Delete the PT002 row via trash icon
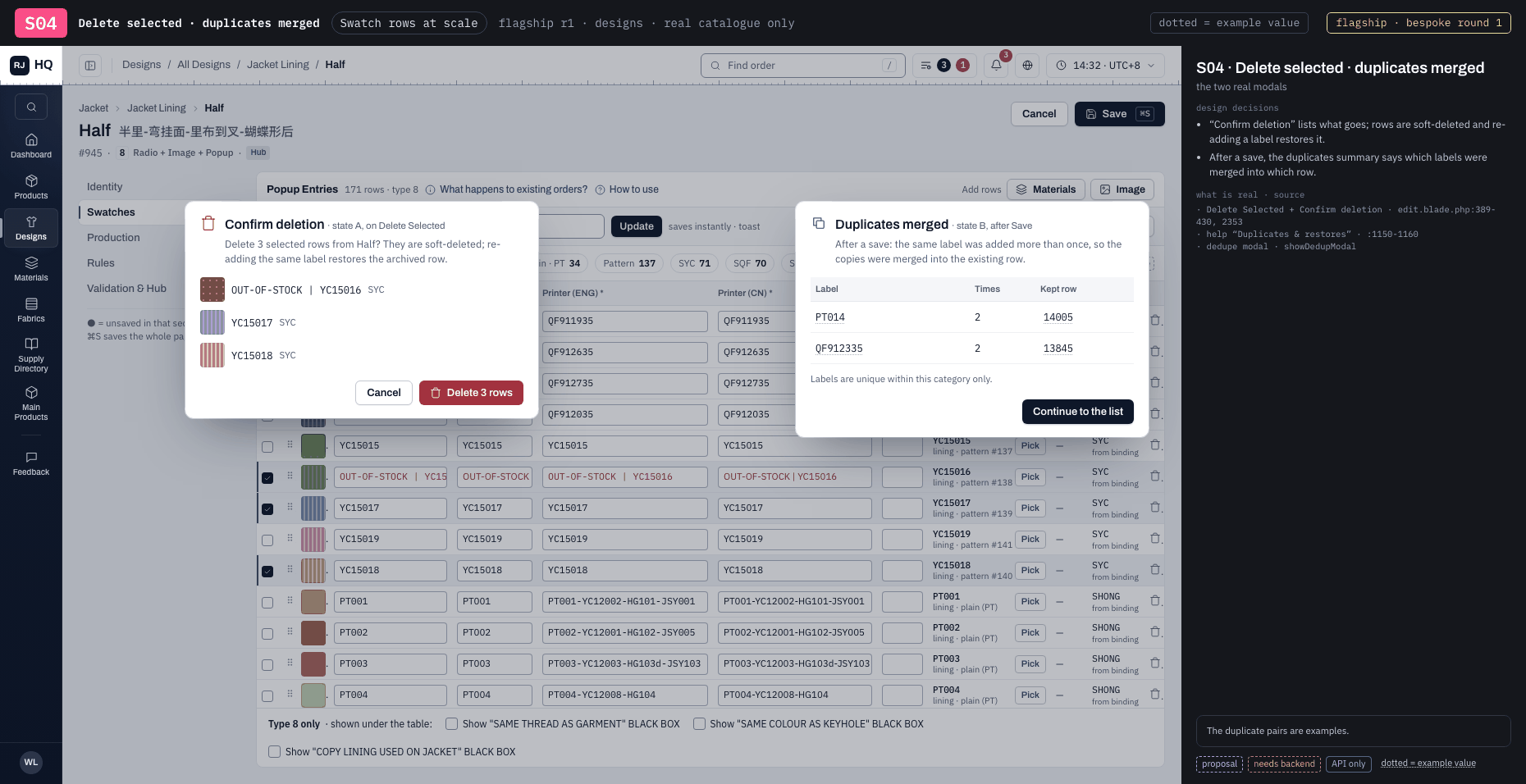Image resolution: width=1526 pixels, height=784 pixels. [x=1155, y=632]
